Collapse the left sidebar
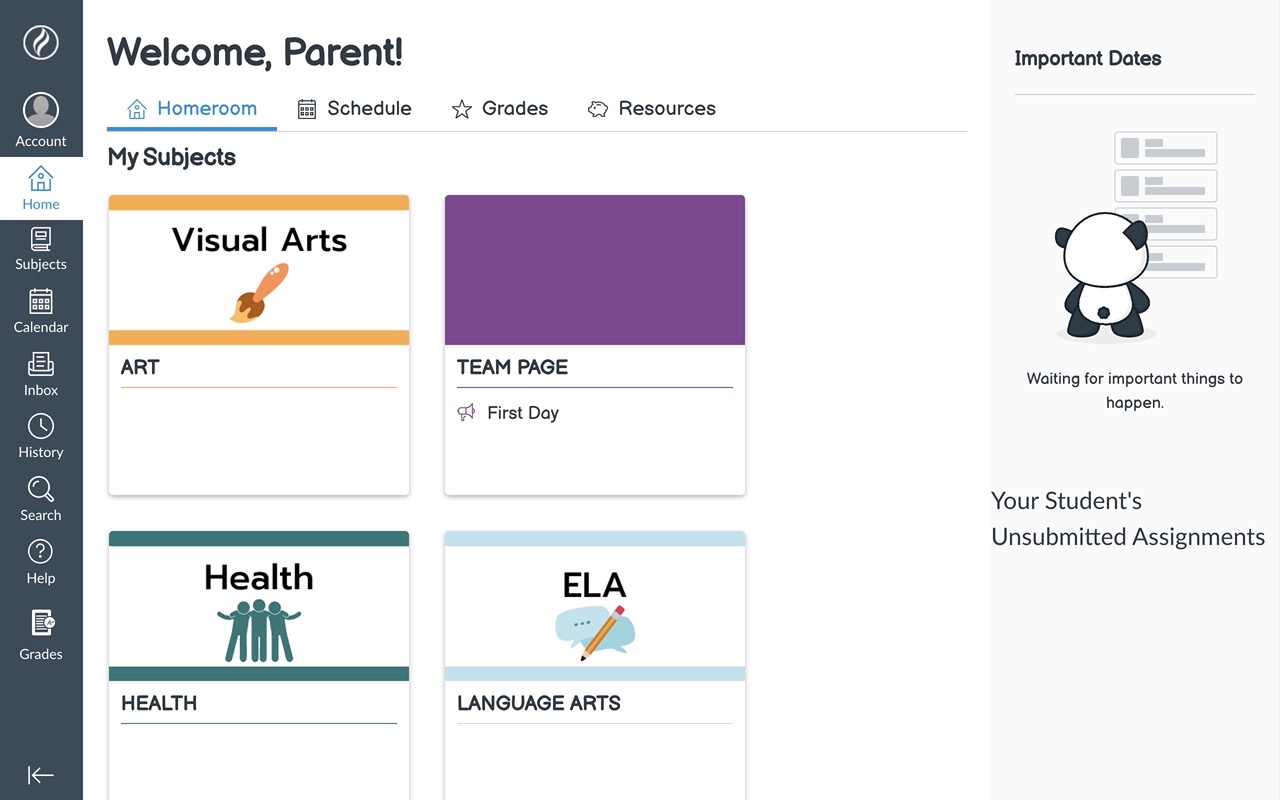Screen dimensions: 1280x800 tap(41, 775)
